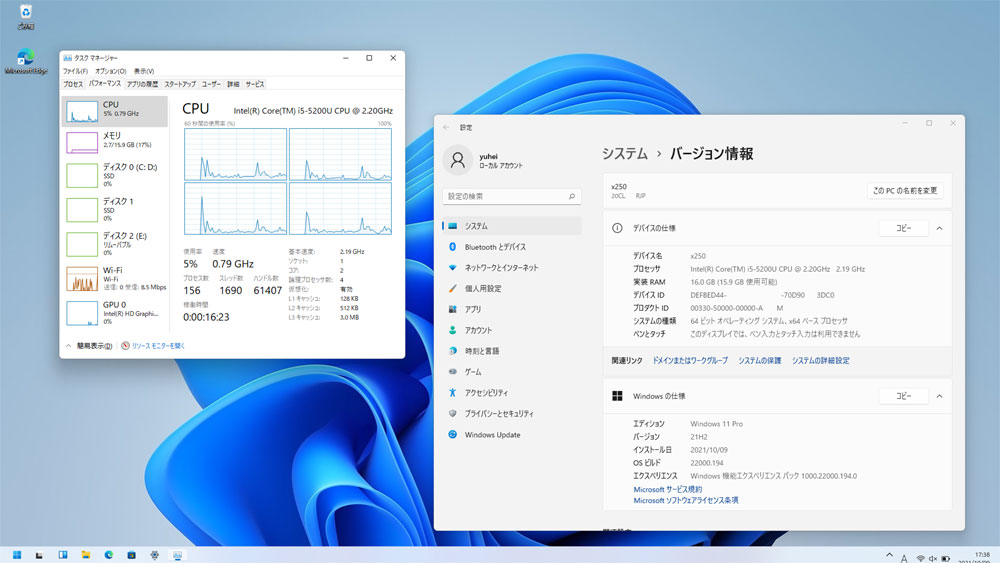Open システム in Settings sidebar
The image size is (1000, 563).
click(511, 226)
